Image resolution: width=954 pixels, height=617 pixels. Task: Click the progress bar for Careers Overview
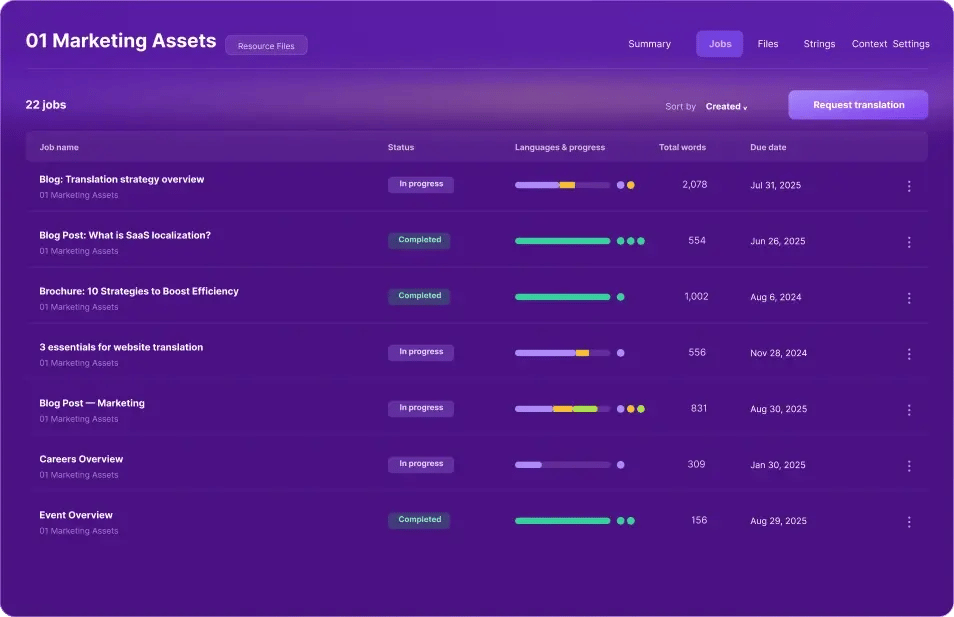pyautogui.click(x=562, y=465)
